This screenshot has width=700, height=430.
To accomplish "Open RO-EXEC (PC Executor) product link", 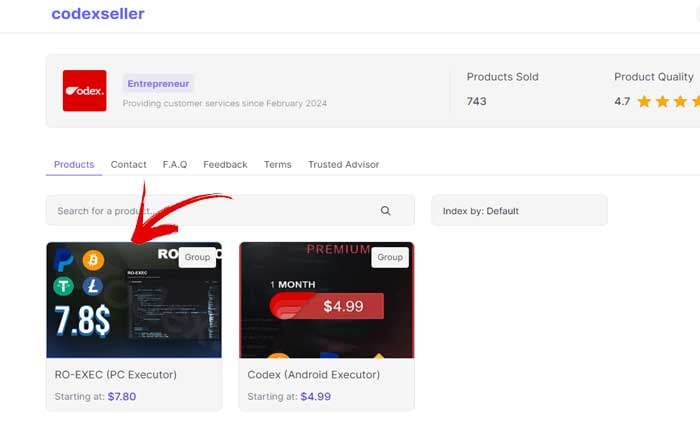I will pyautogui.click(x=115, y=375).
